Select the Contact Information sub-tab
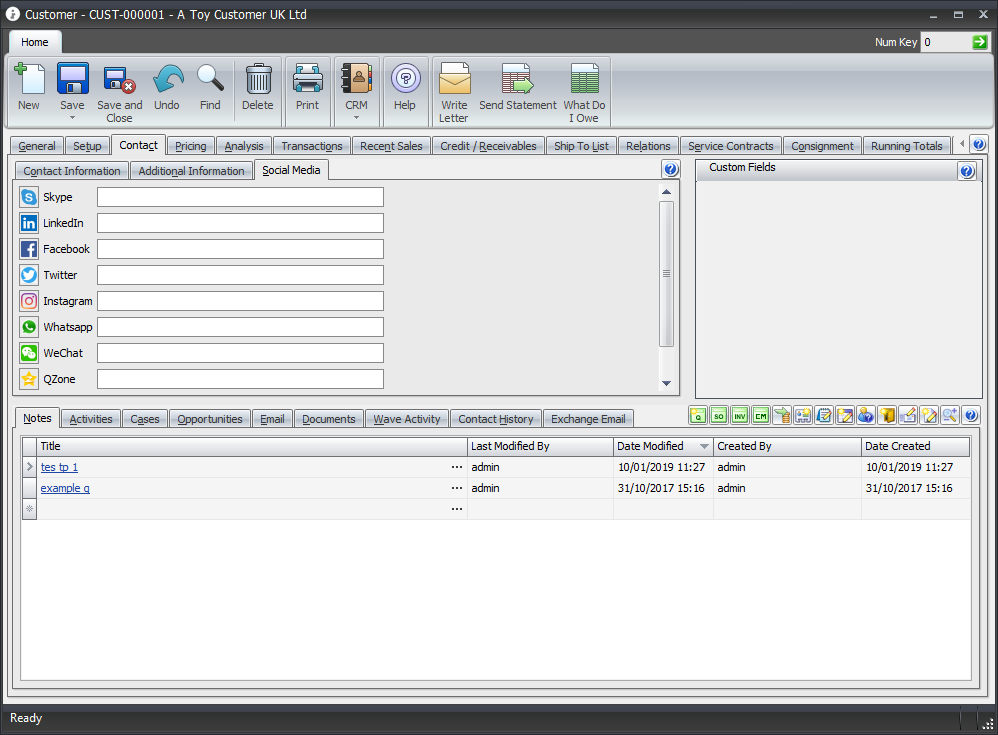The image size is (998, 735). 72,171
